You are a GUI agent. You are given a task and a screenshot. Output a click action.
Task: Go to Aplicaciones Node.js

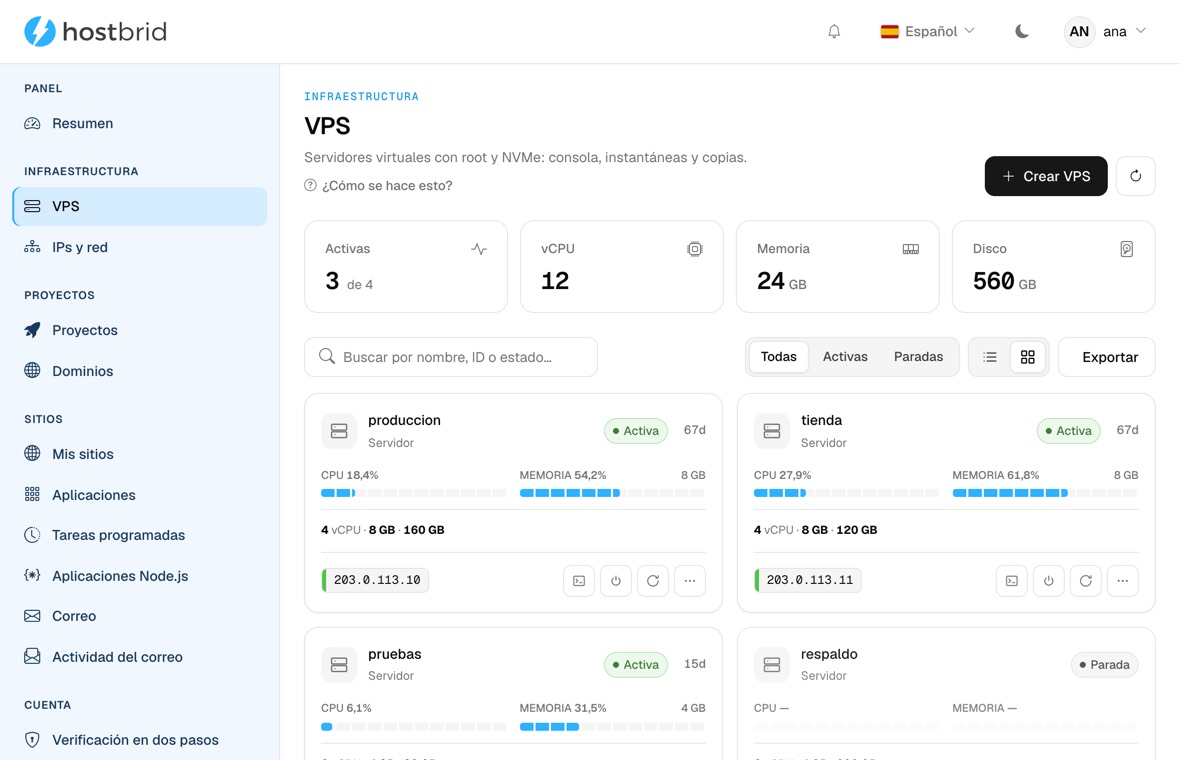[140, 576]
